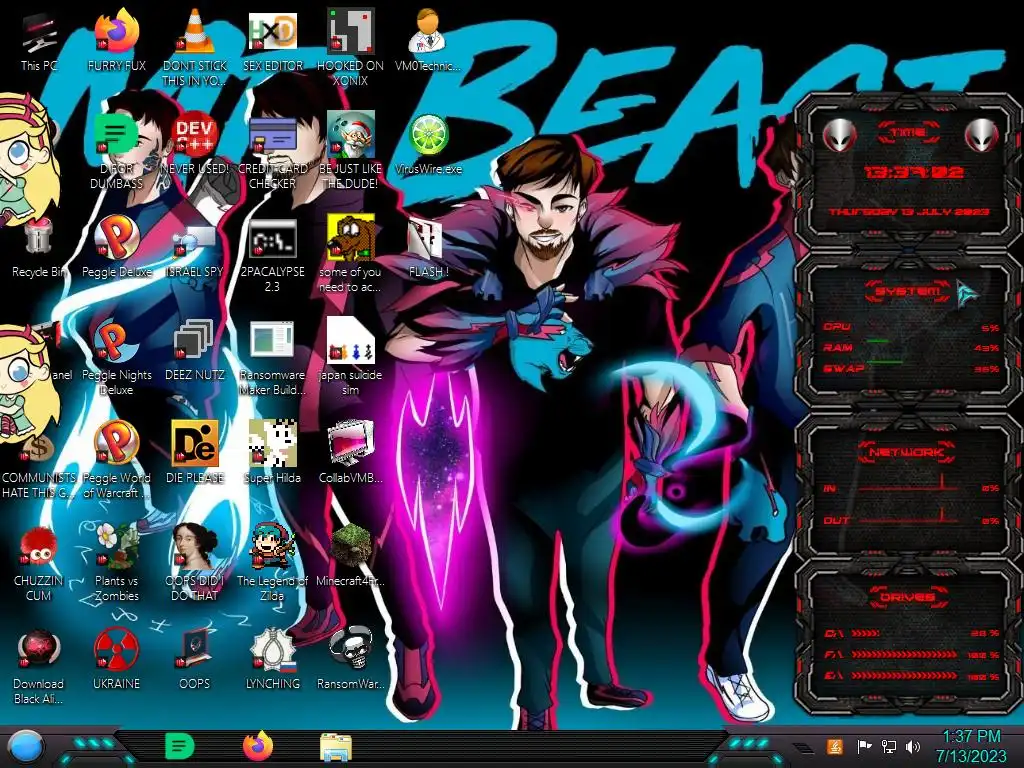Click the TIME header in the gadget

(908, 133)
